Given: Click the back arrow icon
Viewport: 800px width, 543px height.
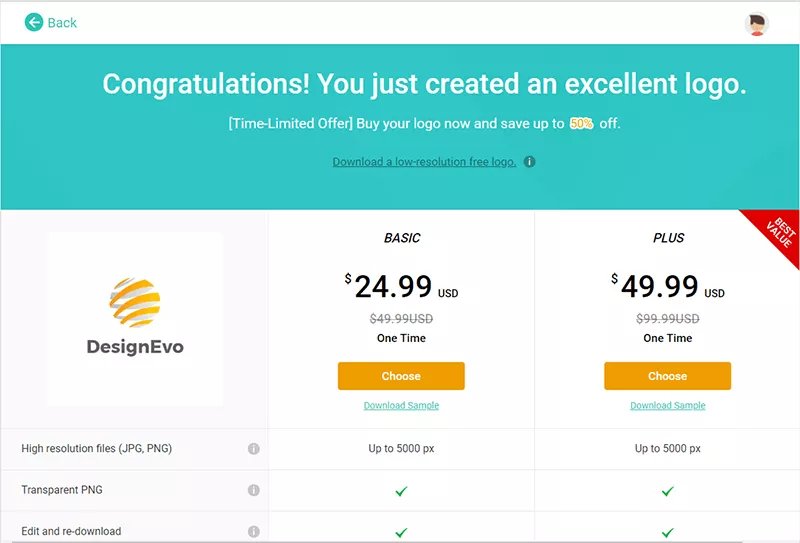Looking at the screenshot, I should click(34, 22).
